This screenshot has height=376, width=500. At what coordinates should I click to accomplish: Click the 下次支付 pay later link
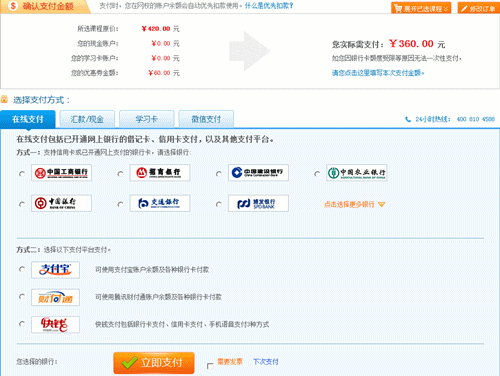click(266, 362)
